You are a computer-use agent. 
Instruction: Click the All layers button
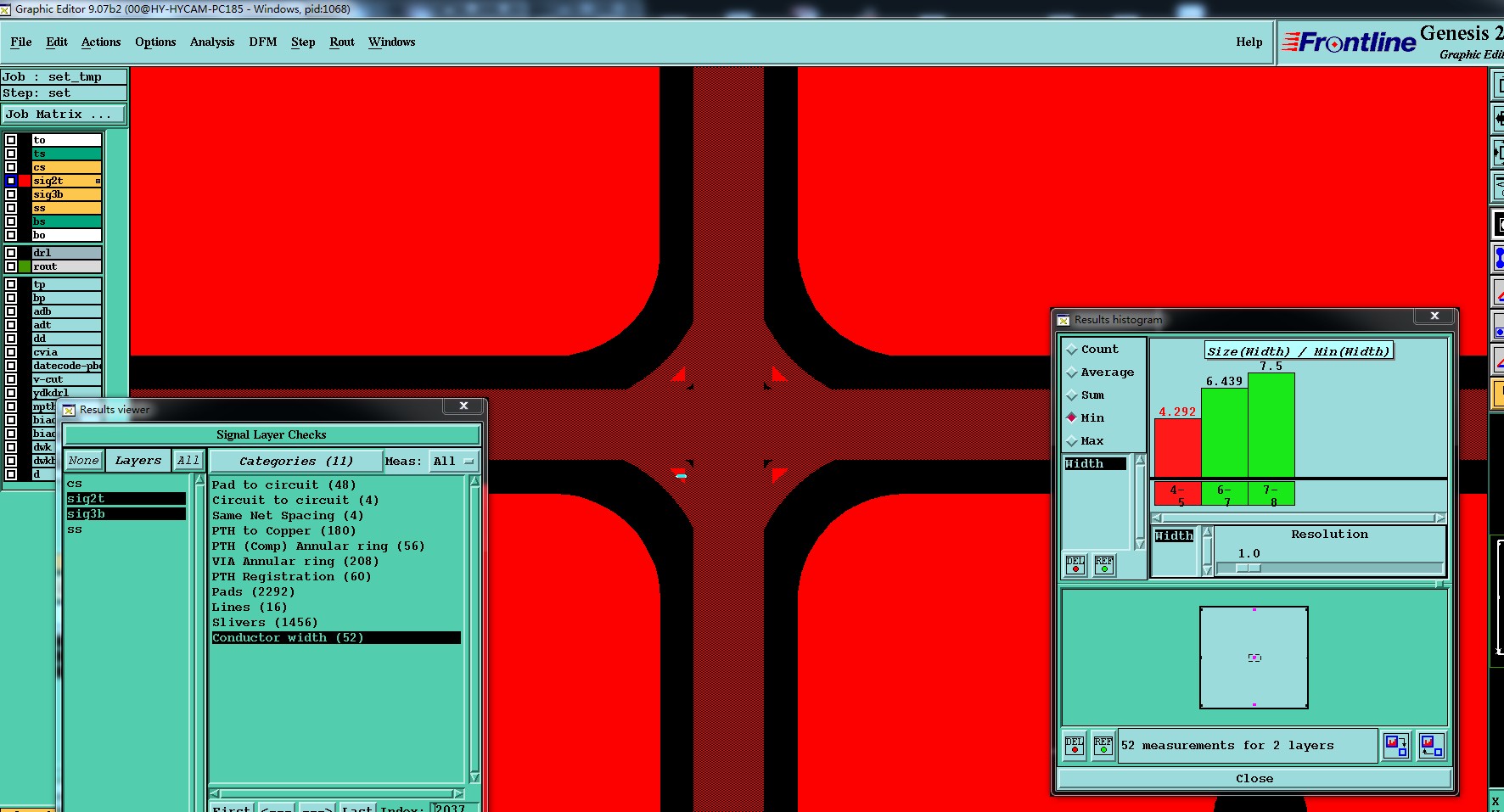tap(188, 461)
